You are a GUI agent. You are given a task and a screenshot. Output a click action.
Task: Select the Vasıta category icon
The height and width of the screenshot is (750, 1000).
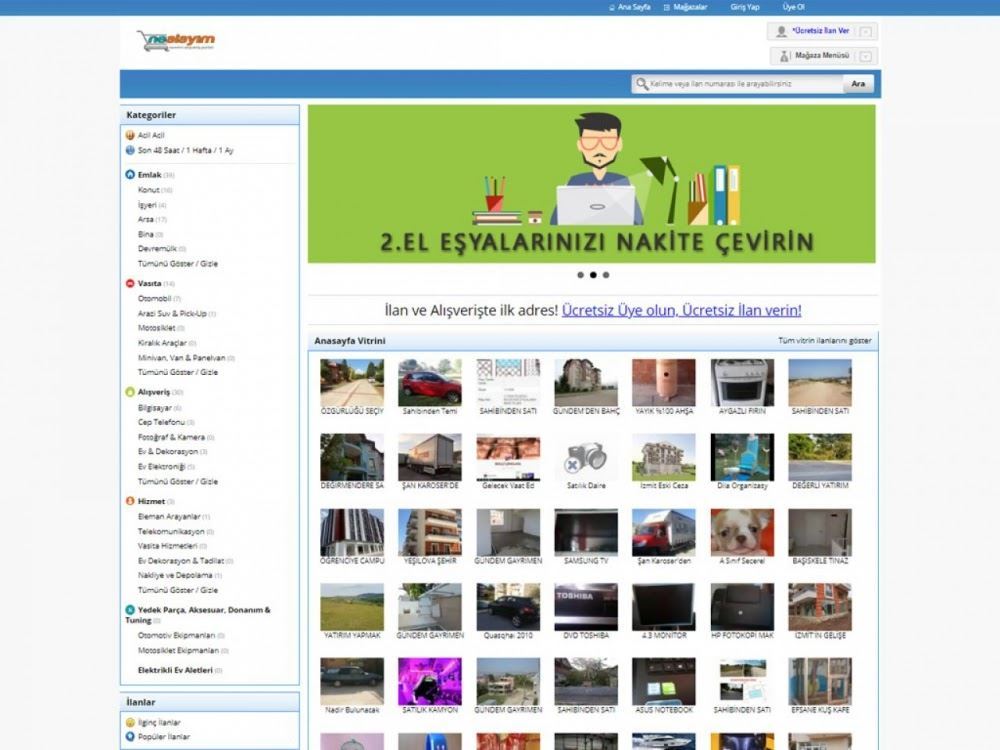pos(130,283)
